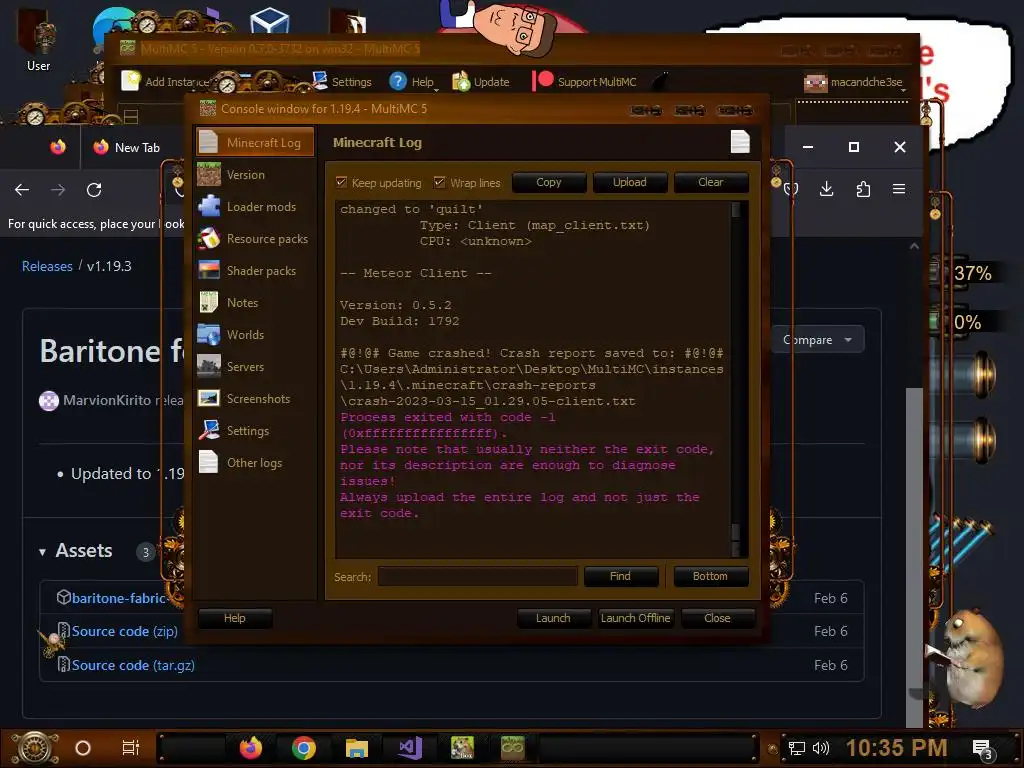Clear the Minecraft log
The image size is (1024, 768).
pyautogui.click(x=711, y=182)
